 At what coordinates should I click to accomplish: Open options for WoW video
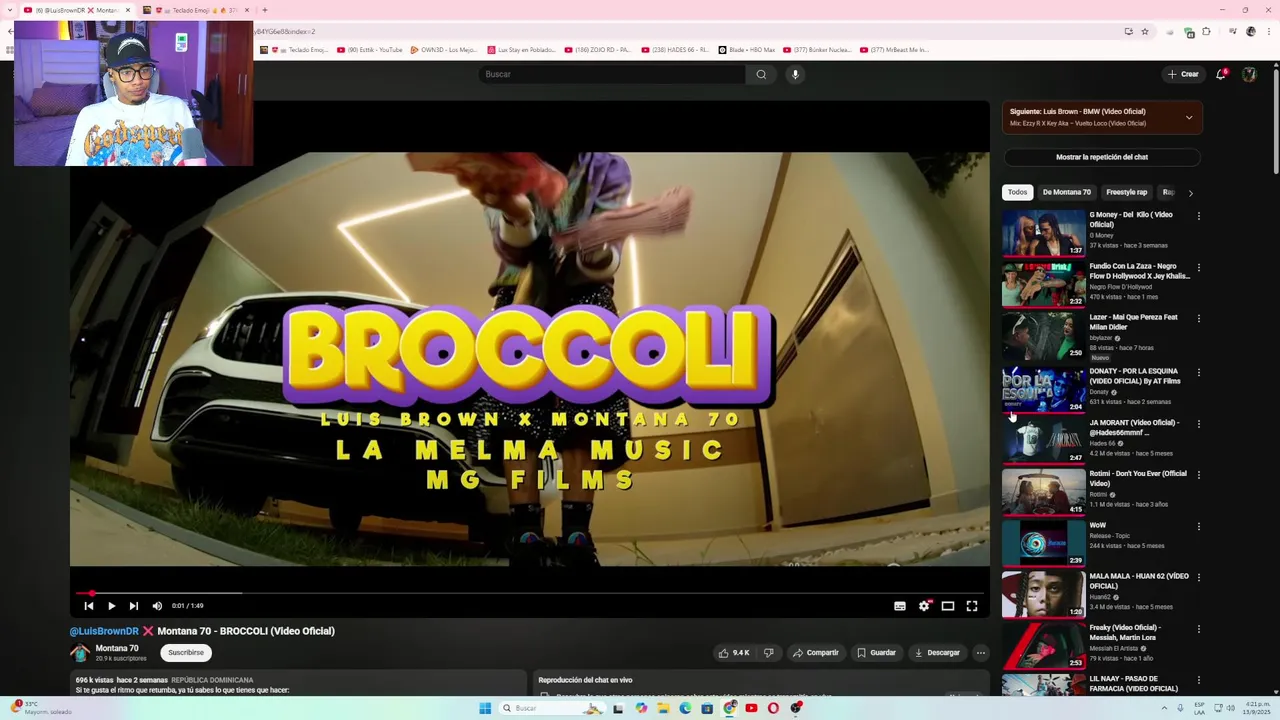click(1198, 527)
